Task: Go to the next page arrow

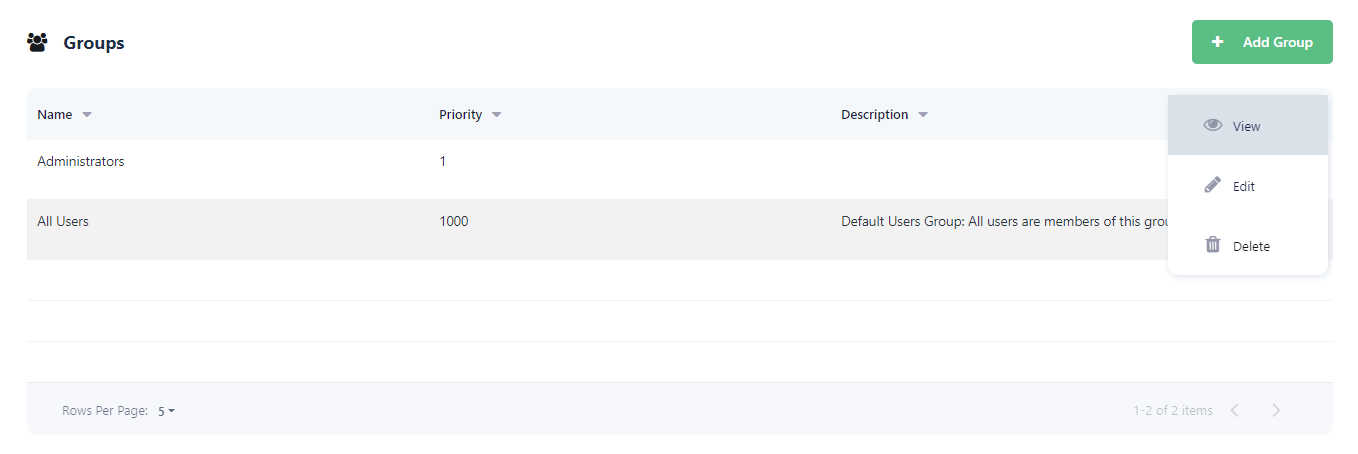Action: tap(1276, 410)
